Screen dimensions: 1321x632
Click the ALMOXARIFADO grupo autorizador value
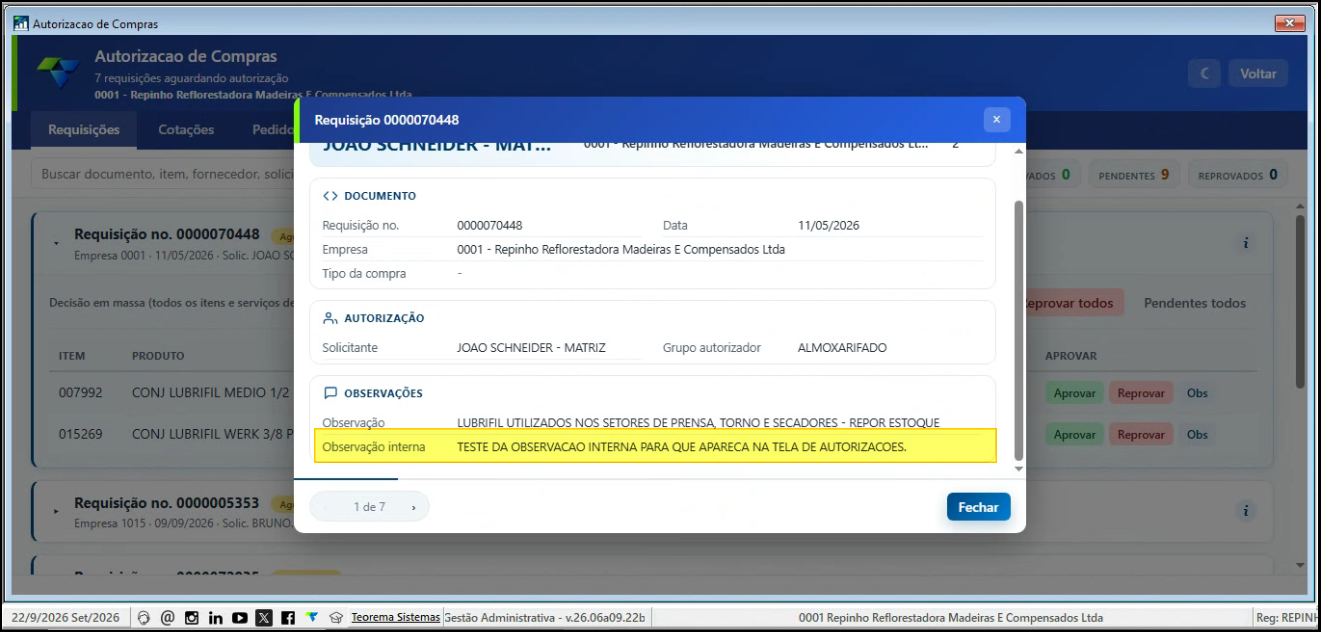842,348
